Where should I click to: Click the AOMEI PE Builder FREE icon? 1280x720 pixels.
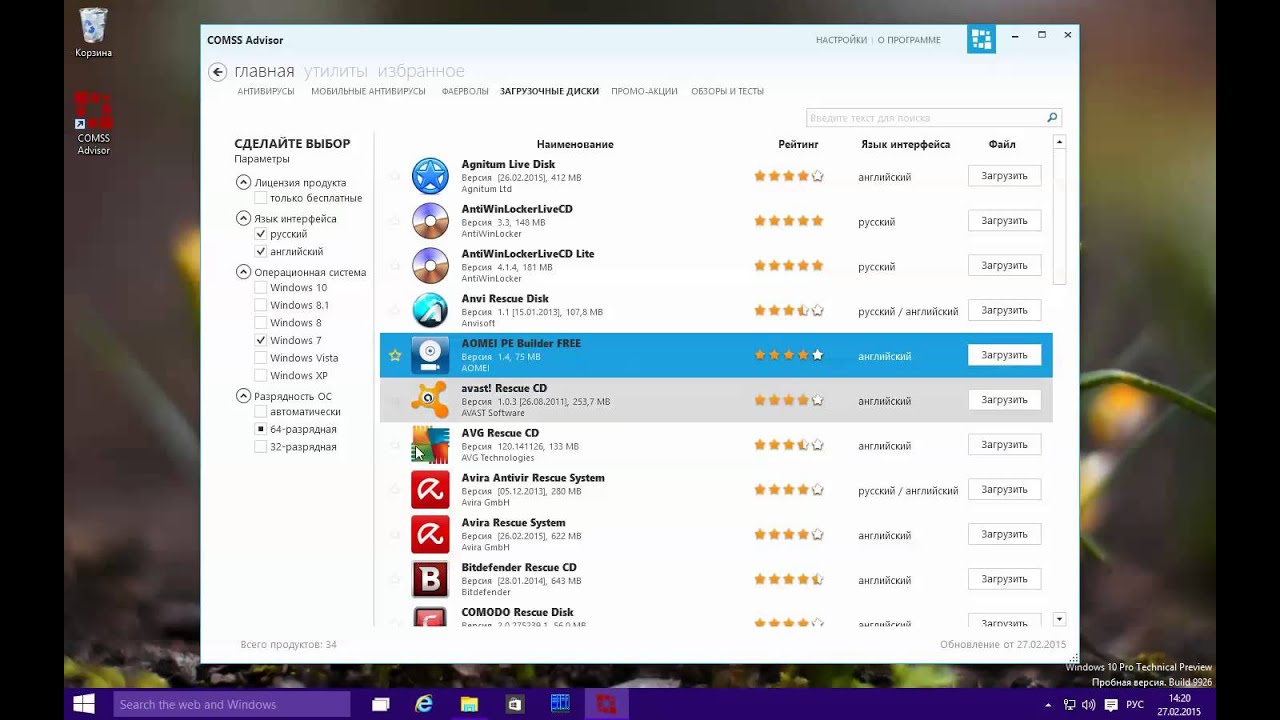point(430,355)
